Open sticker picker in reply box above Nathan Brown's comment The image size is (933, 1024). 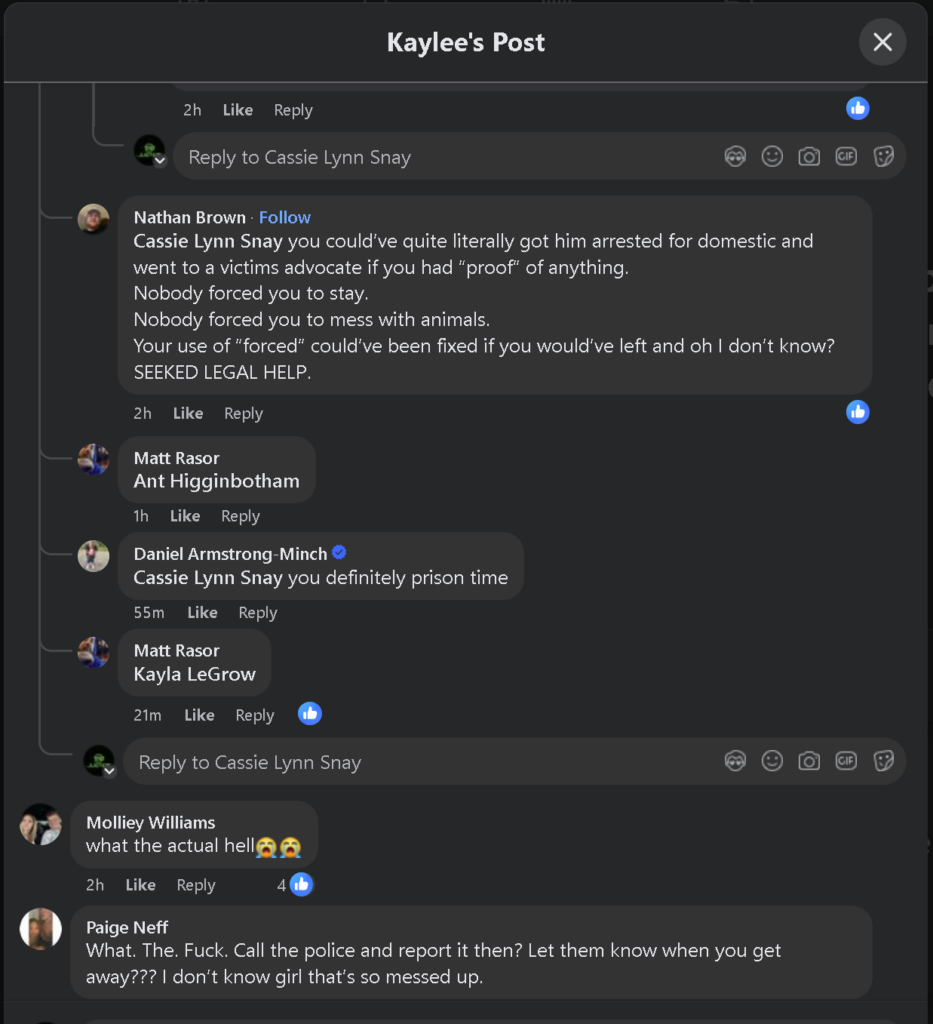883,157
